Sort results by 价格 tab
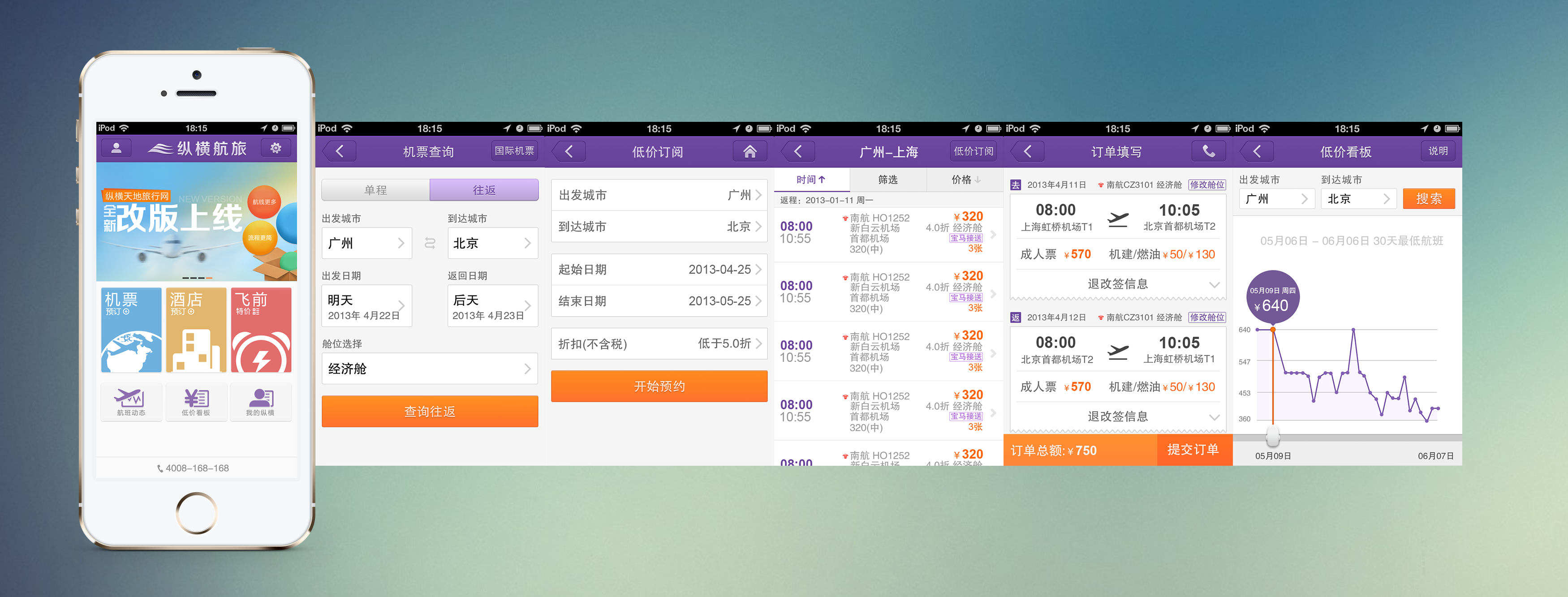The image size is (1568, 597). coord(965,180)
